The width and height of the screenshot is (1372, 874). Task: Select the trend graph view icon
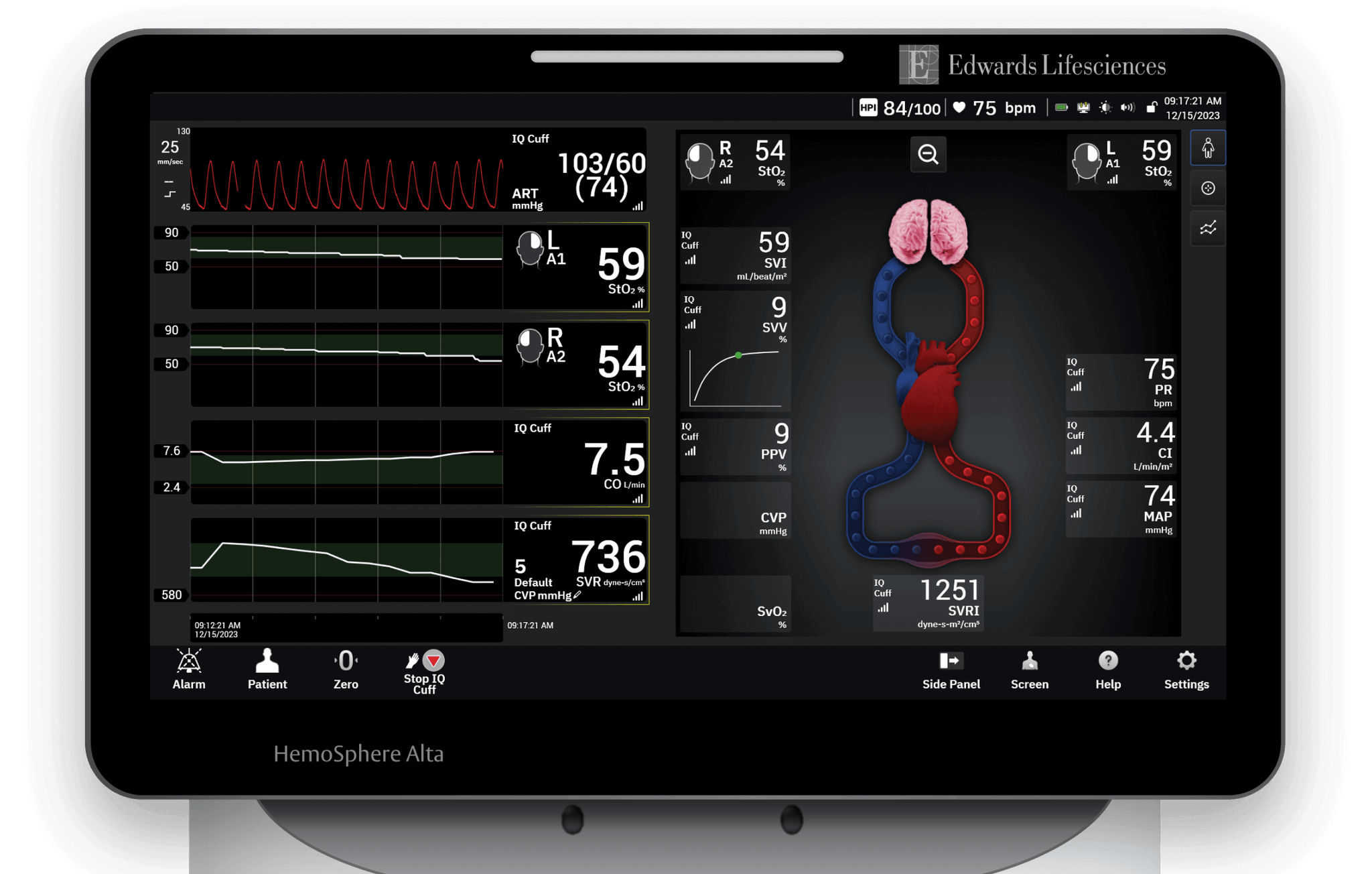click(1208, 229)
